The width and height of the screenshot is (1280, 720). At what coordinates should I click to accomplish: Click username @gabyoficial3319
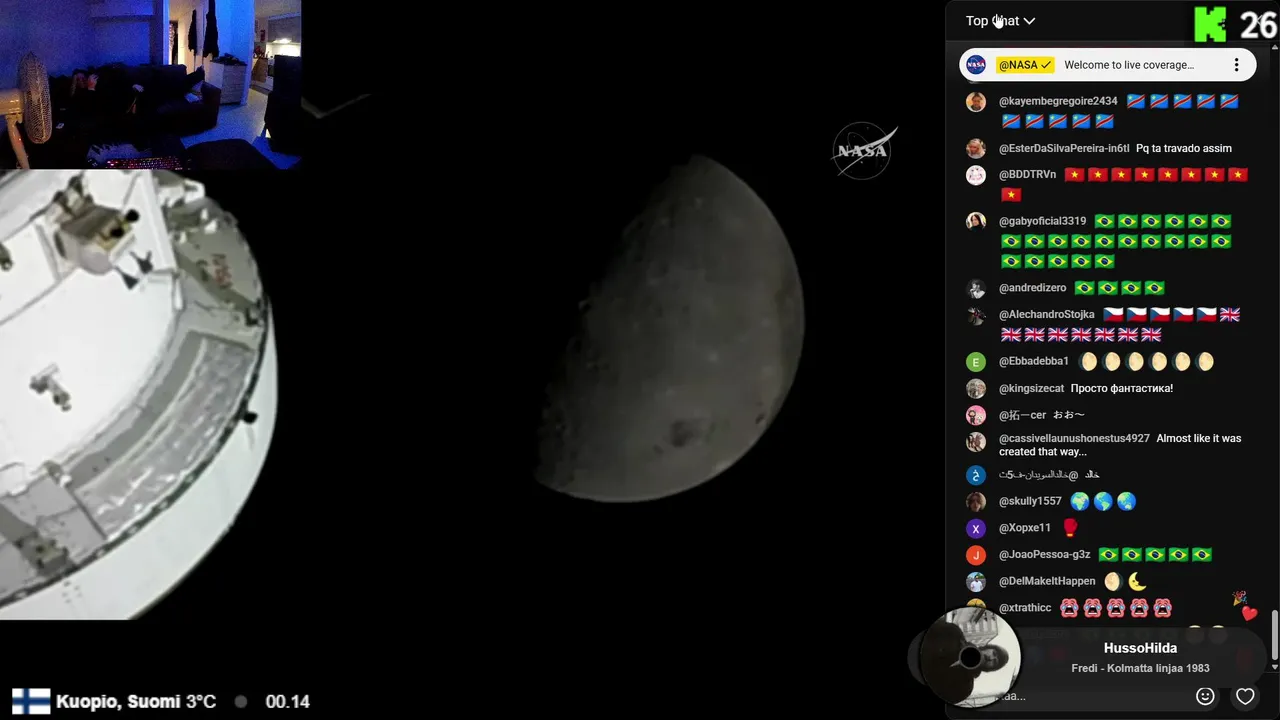(1042, 221)
